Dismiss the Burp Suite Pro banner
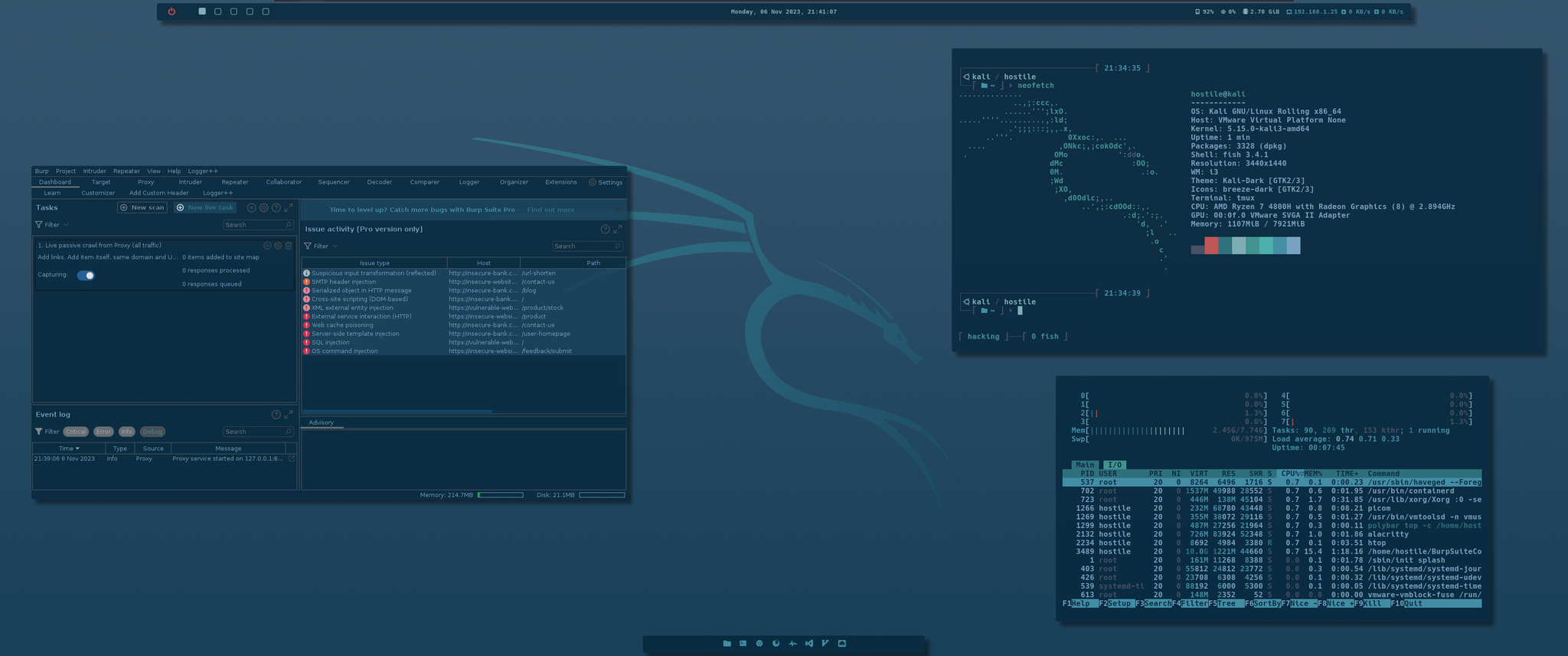 pos(618,210)
